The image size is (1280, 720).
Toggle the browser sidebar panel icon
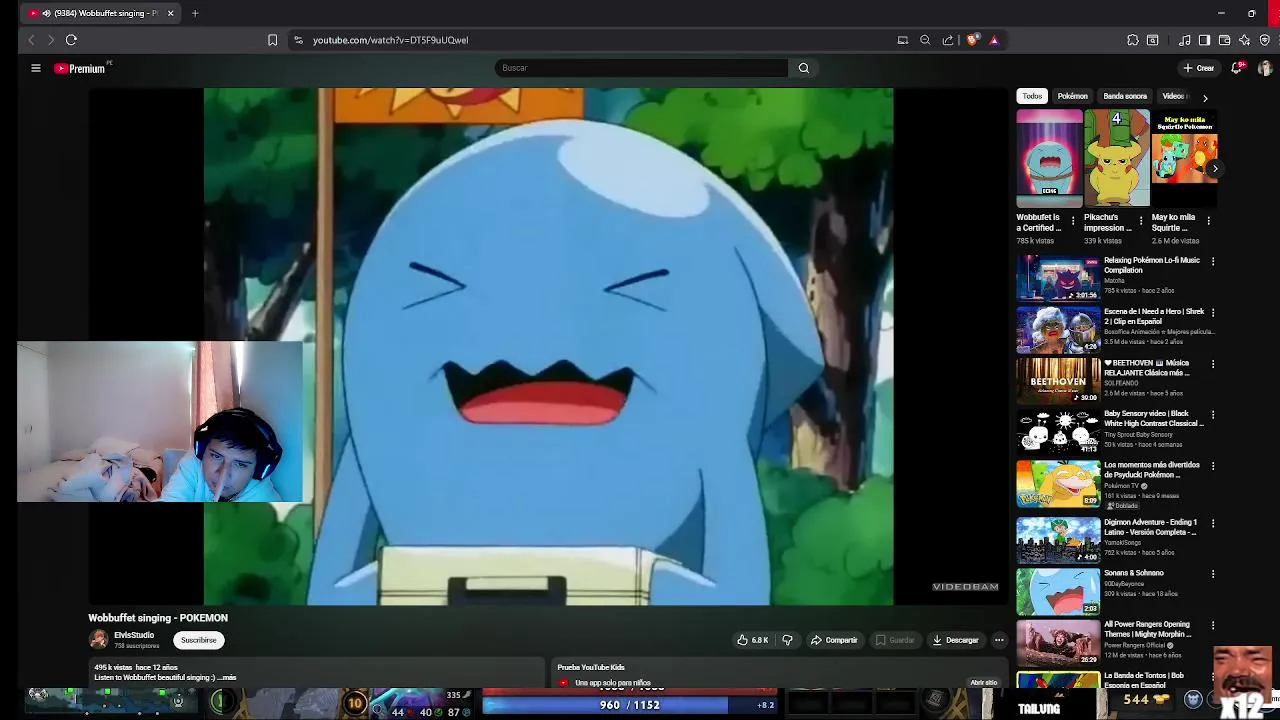pos(1204,40)
